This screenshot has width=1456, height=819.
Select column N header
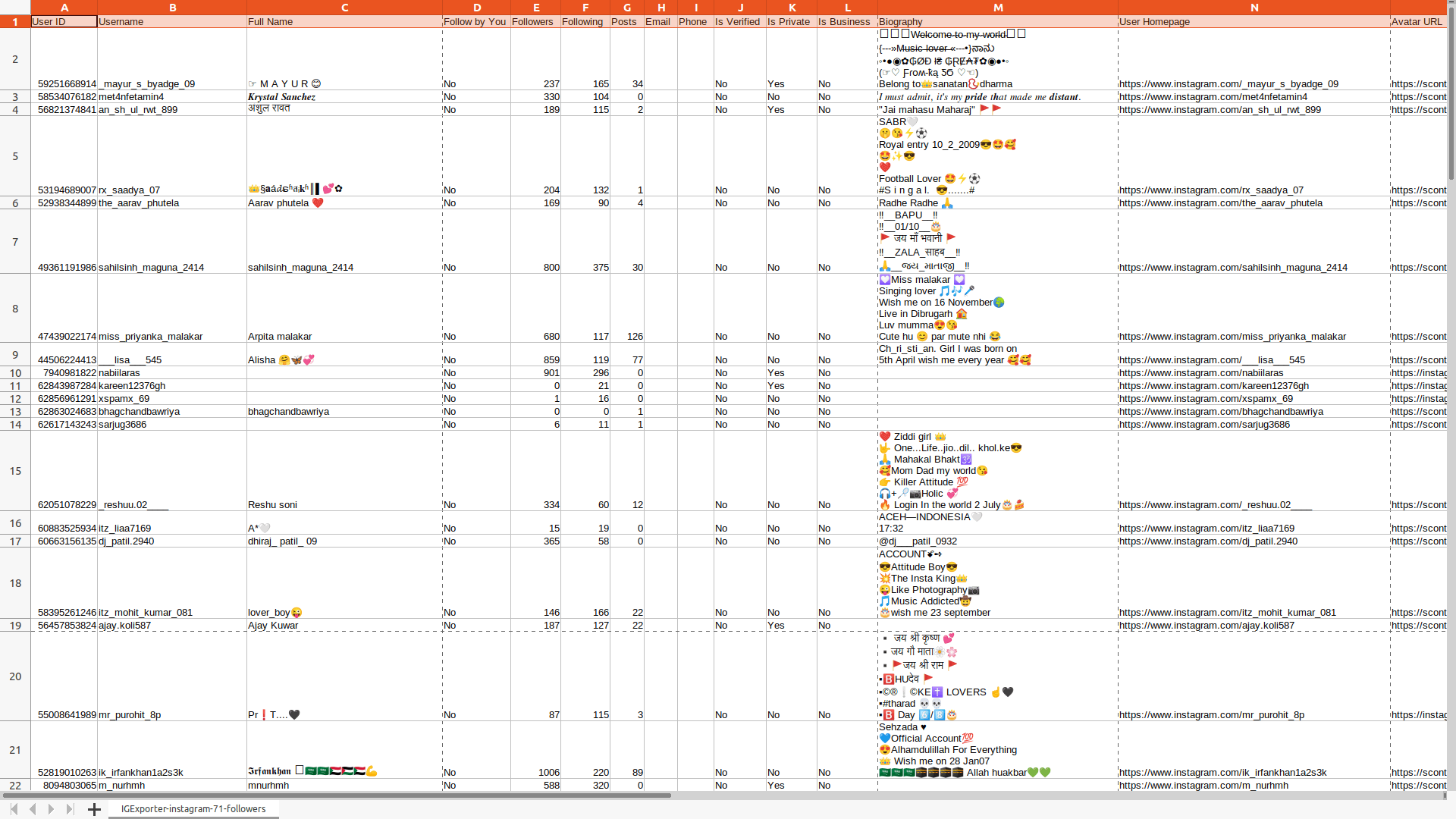click(x=1254, y=8)
